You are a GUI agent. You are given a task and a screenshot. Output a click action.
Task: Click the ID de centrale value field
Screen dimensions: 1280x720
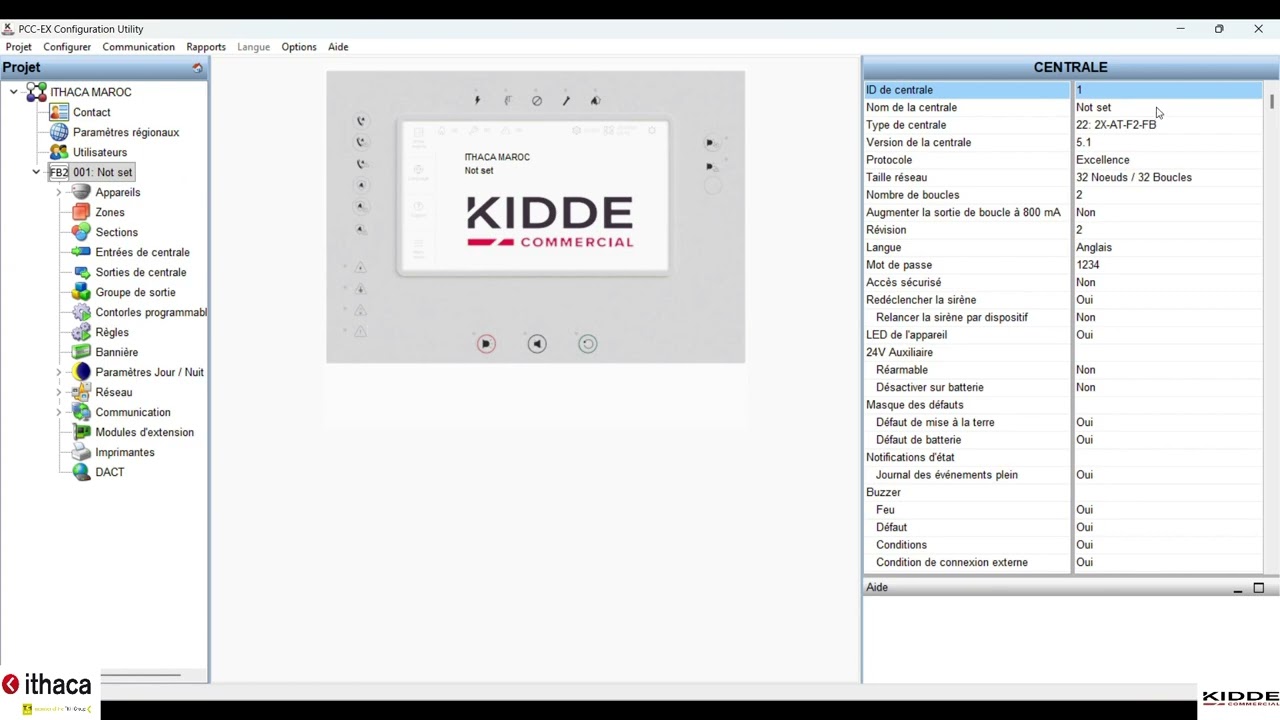[1168, 90]
